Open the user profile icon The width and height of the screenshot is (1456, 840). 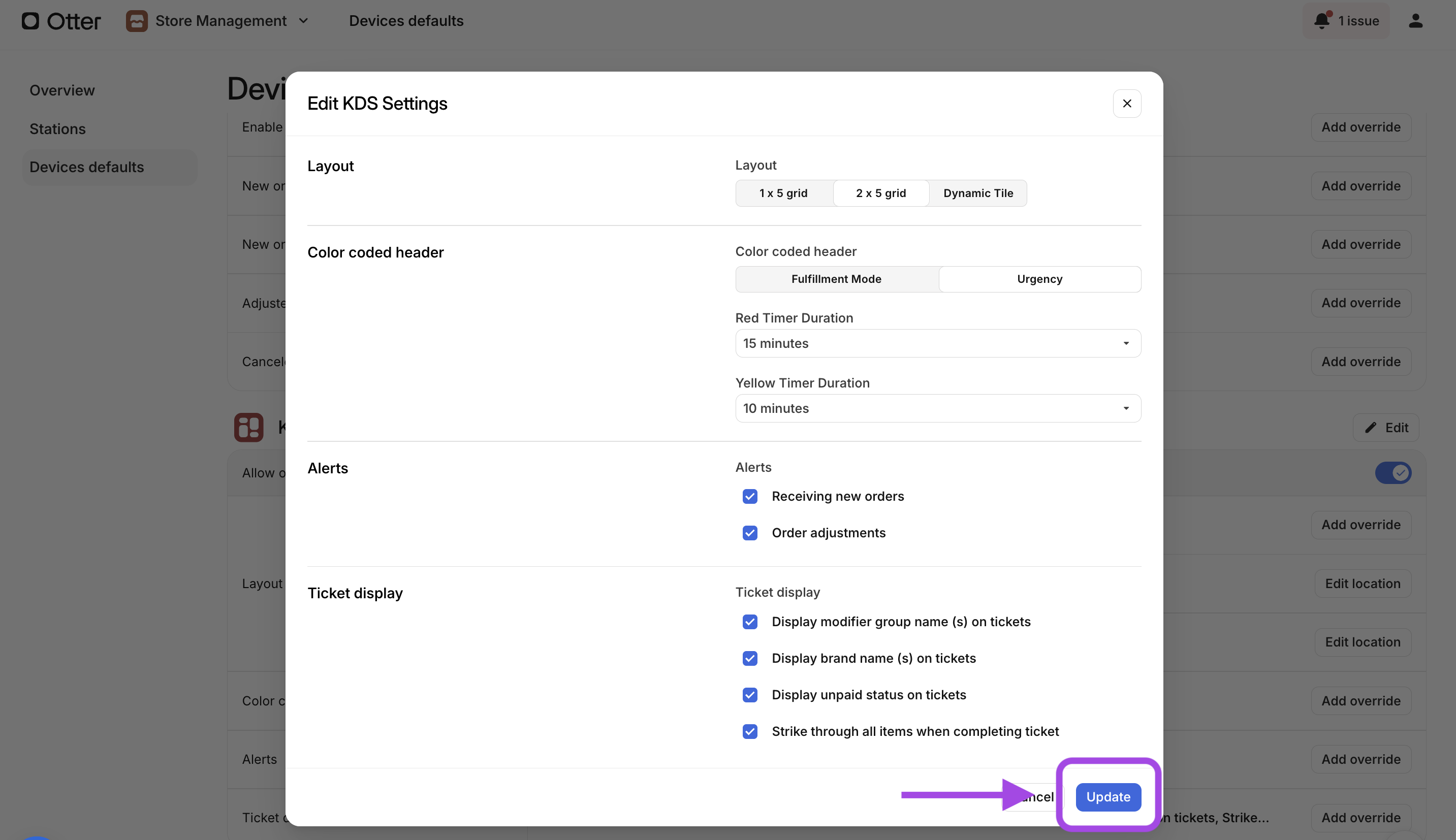click(x=1415, y=21)
